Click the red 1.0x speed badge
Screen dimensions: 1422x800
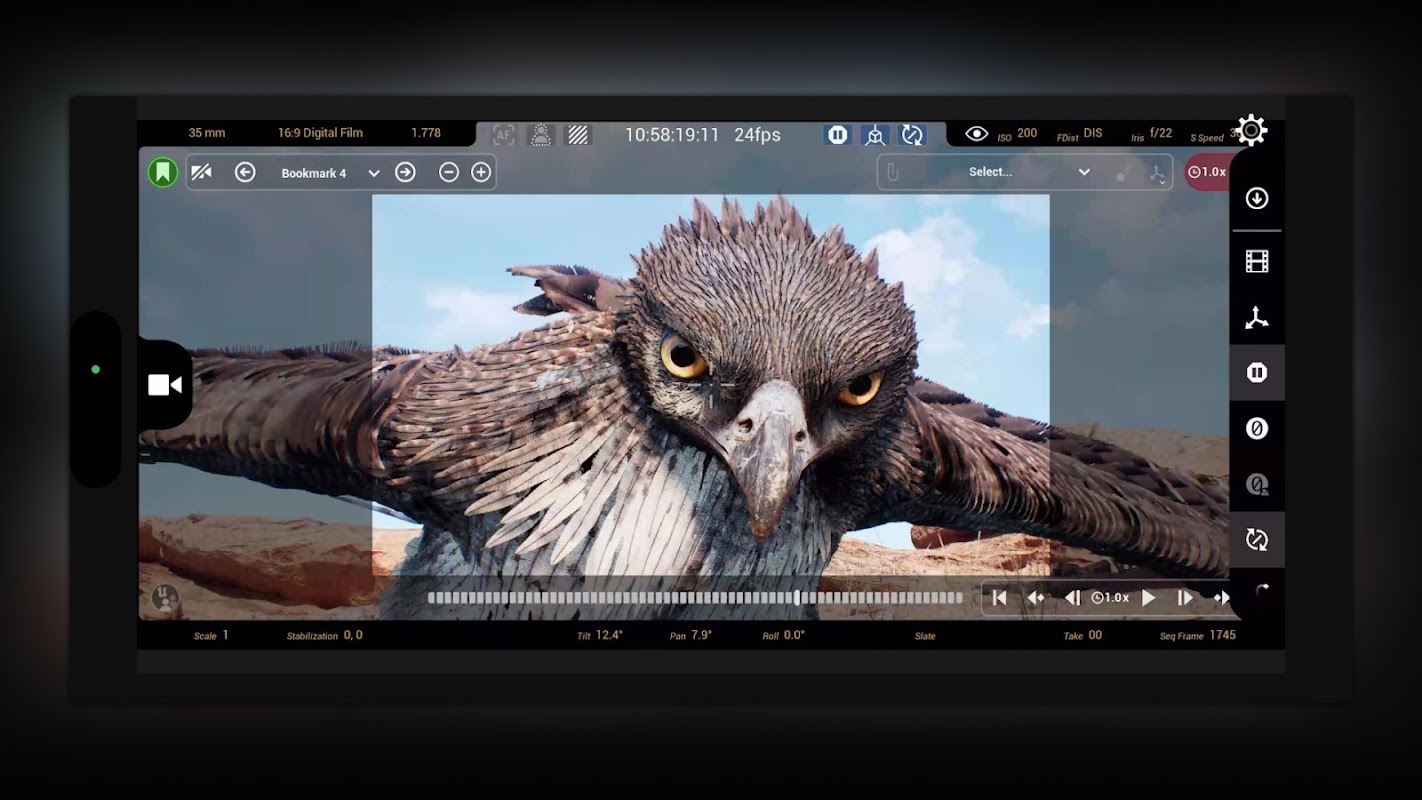click(1206, 172)
